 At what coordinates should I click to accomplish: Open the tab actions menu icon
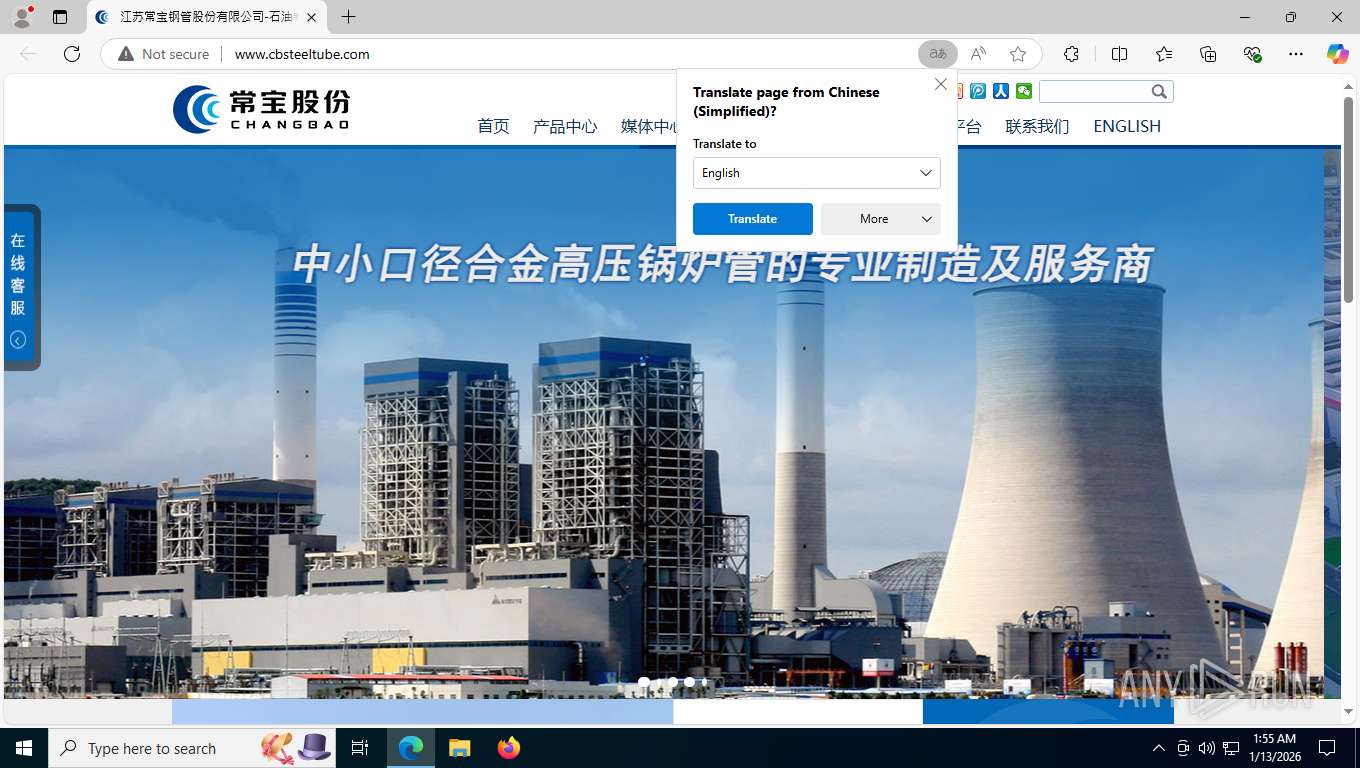click(60, 17)
